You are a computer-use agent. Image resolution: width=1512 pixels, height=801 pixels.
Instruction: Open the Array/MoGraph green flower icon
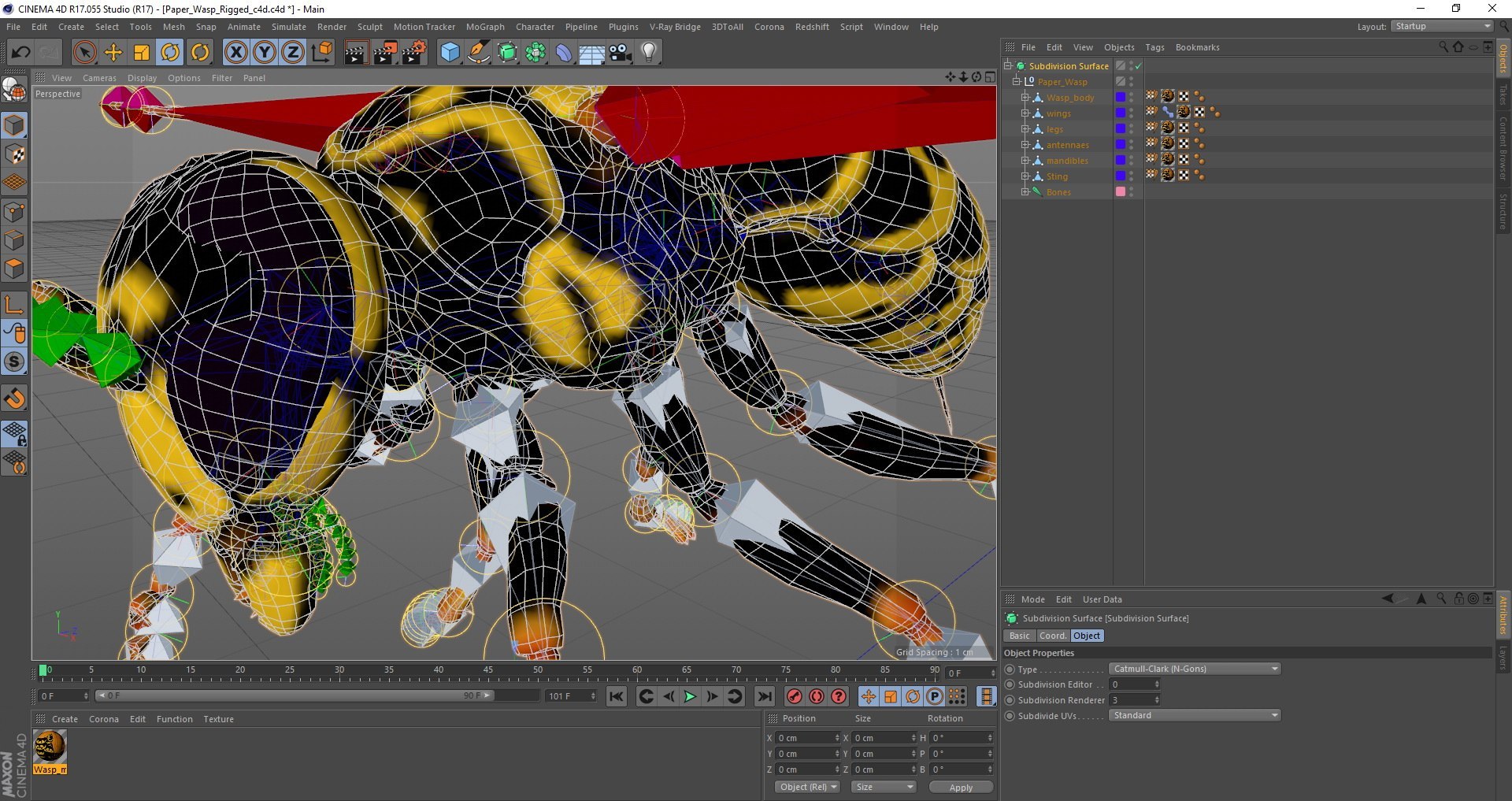click(x=535, y=53)
